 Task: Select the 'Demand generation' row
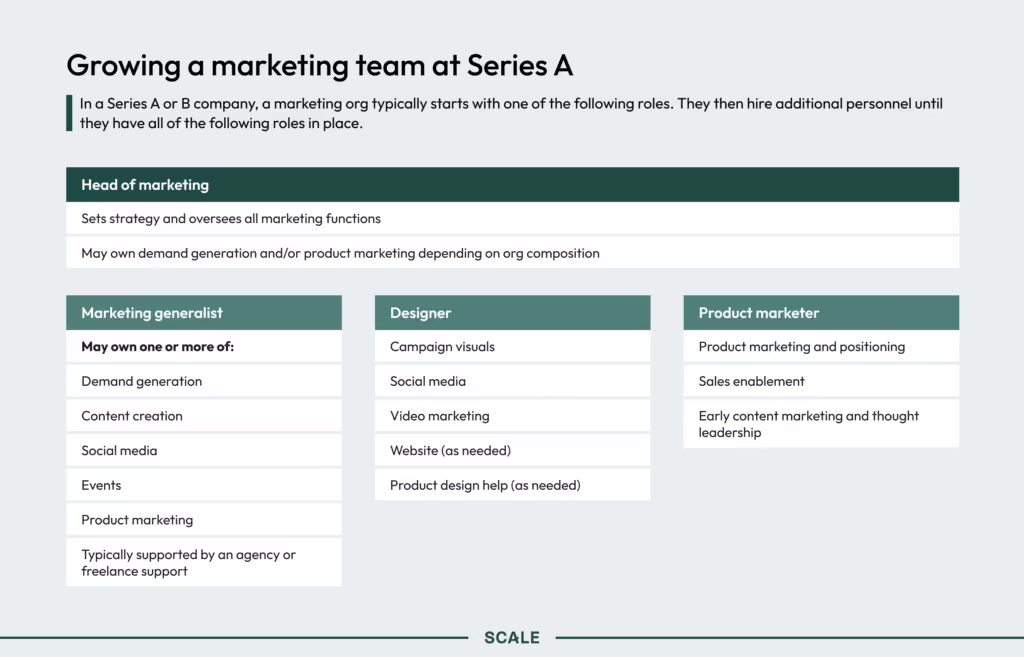204,381
